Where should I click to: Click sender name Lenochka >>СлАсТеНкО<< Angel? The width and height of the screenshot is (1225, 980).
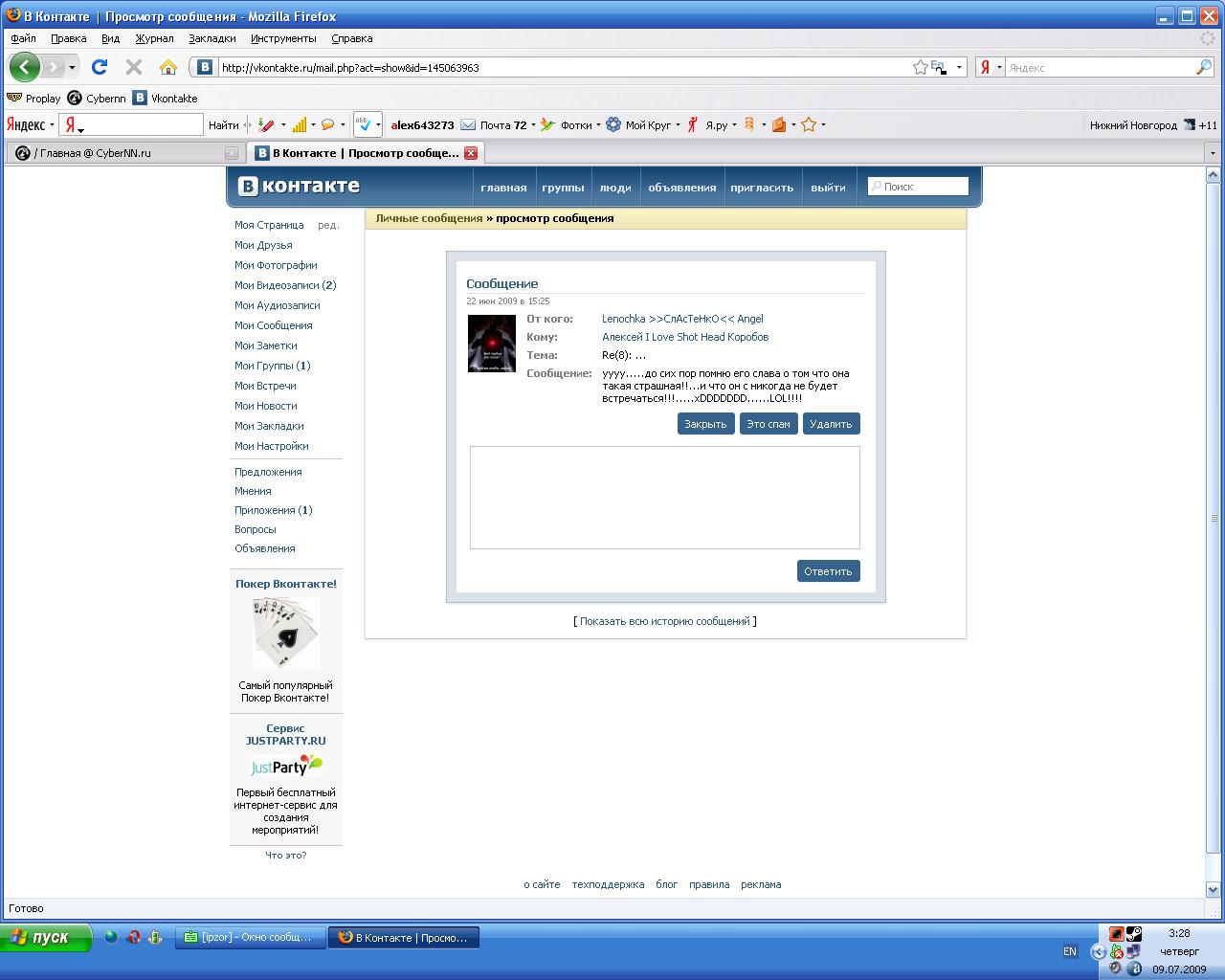682,319
